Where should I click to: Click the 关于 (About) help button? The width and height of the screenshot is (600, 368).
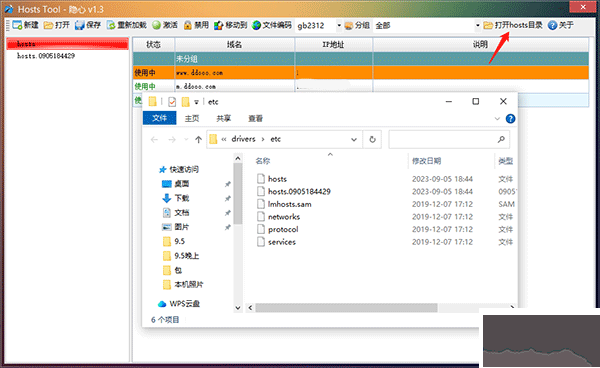click(x=561, y=25)
